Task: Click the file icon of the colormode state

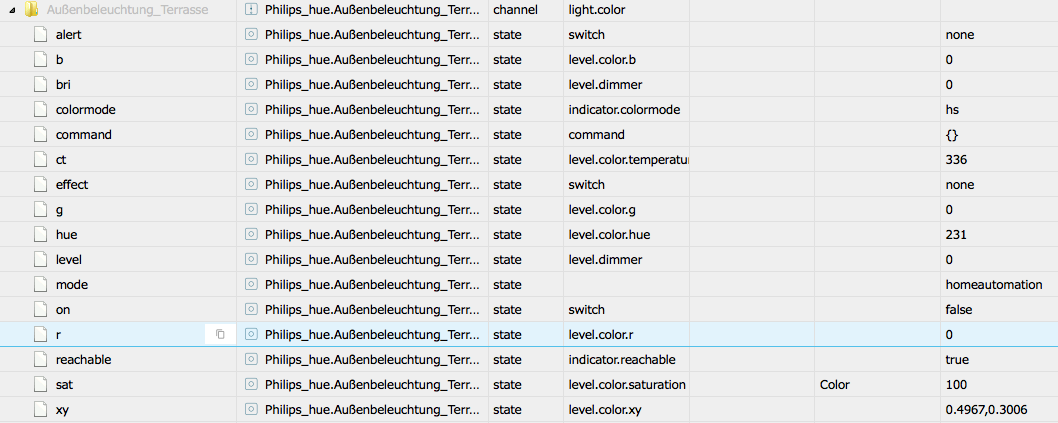Action: point(42,109)
